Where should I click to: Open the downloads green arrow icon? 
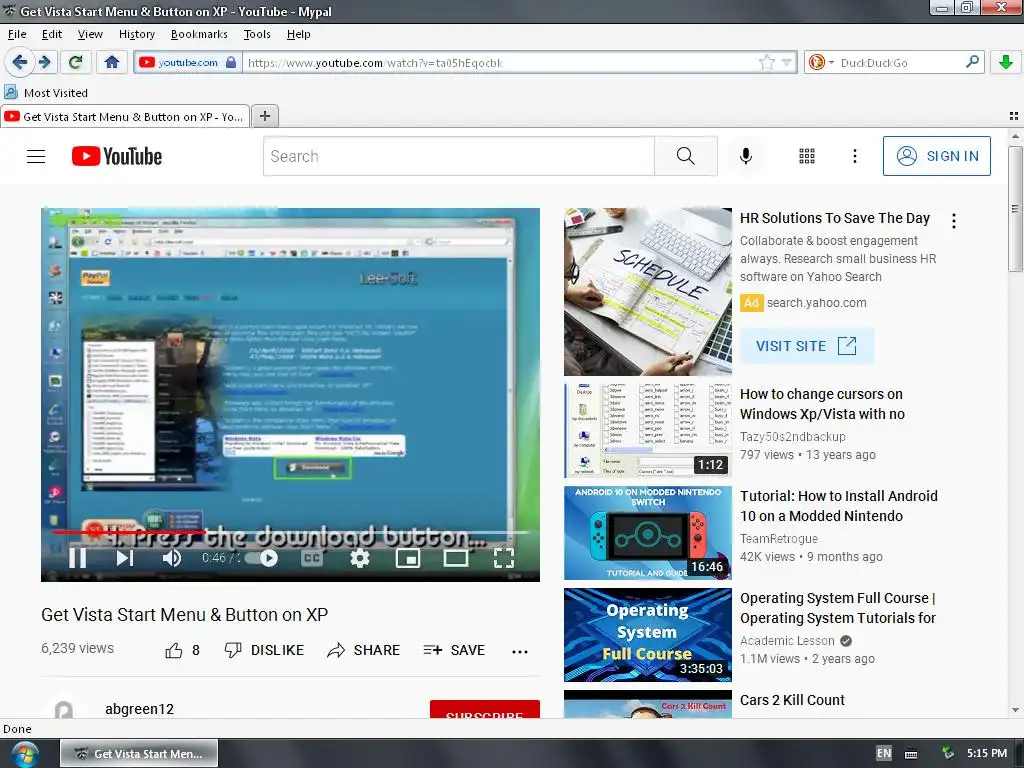tap(1006, 62)
